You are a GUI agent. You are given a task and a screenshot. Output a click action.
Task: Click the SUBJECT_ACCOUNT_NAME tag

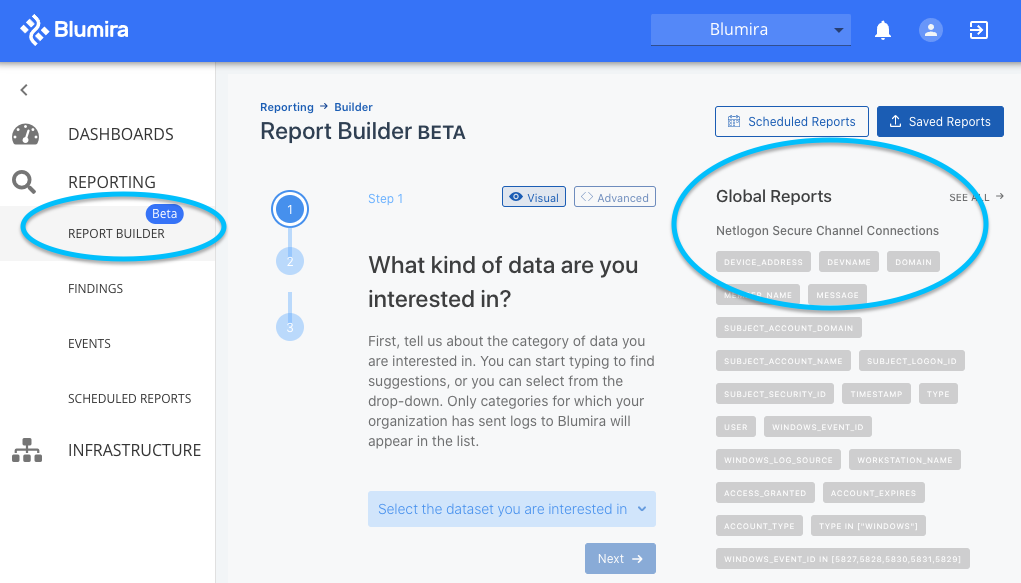pyautogui.click(x=783, y=361)
